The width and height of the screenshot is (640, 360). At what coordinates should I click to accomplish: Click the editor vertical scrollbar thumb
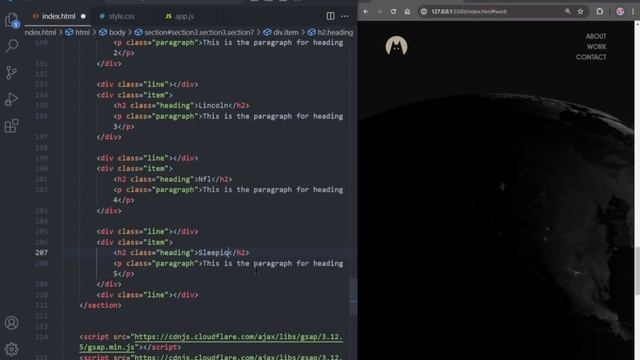(353, 296)
